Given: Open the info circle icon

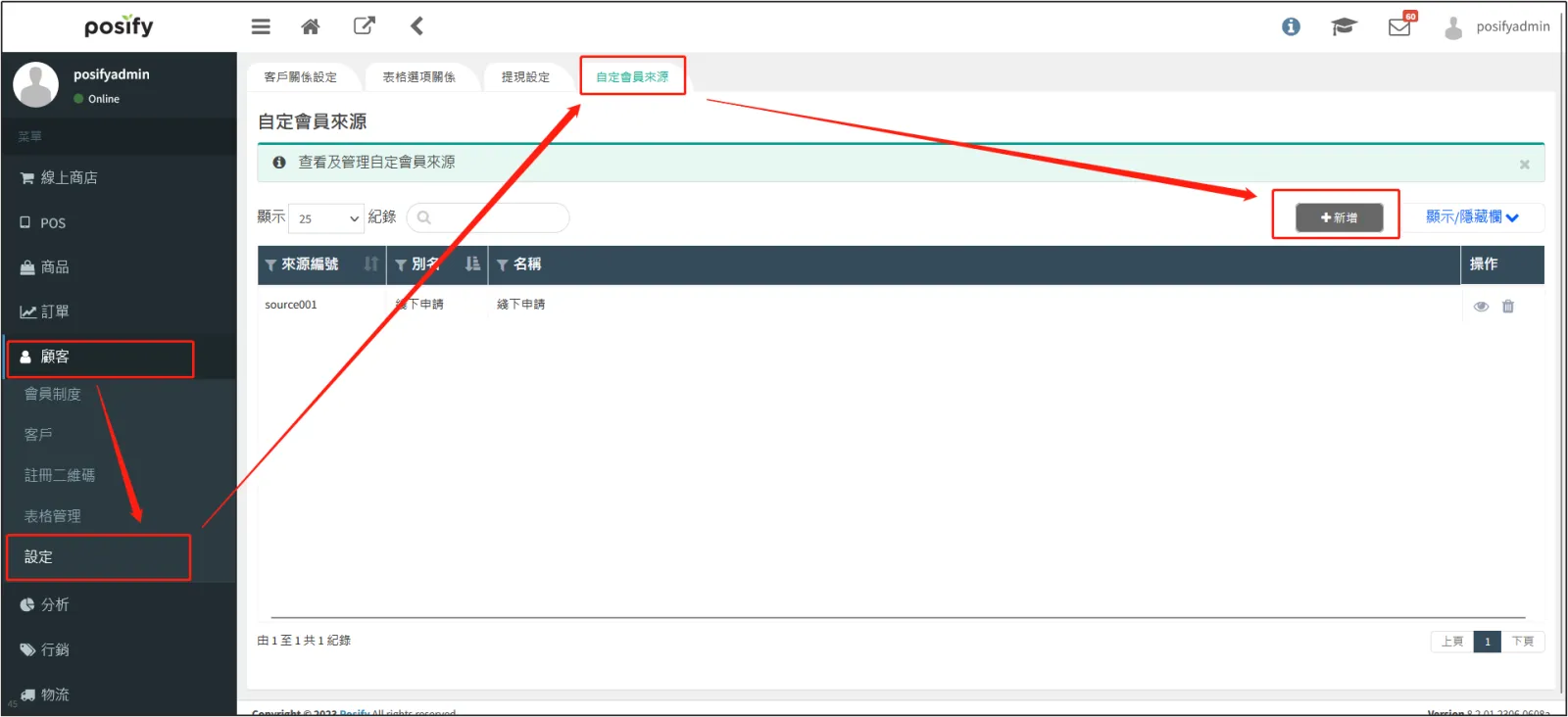Looking at the screenshot, I should coord(1291,27).
